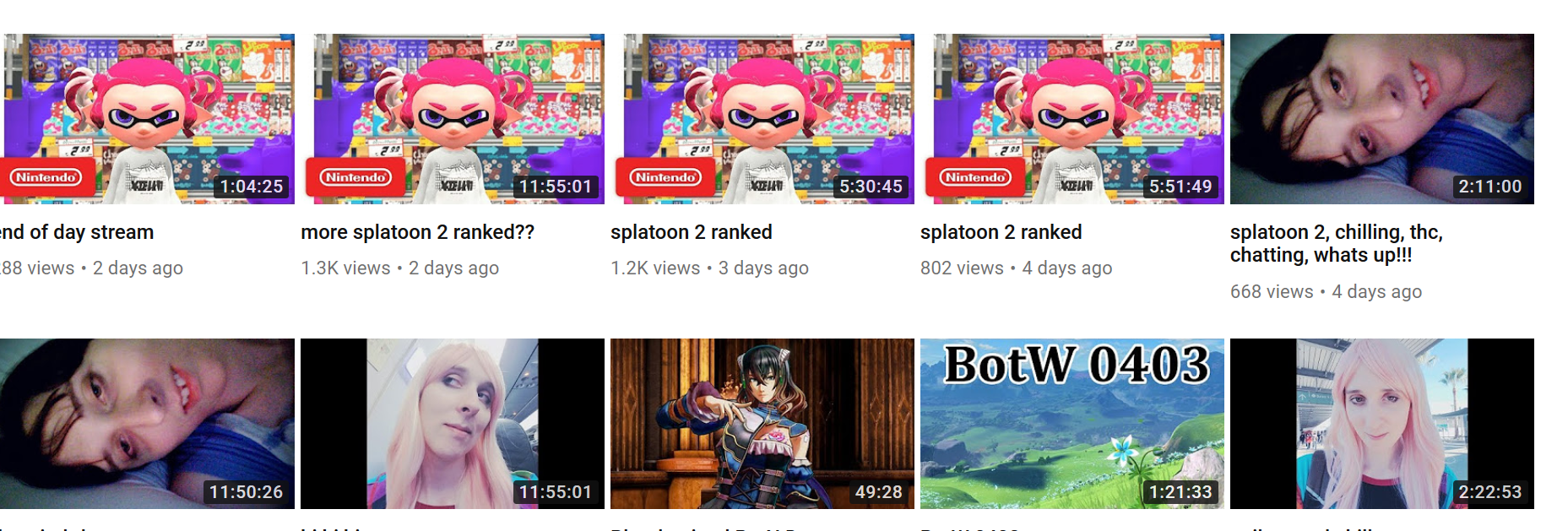Open the 49:28 Bloodstained character thumbnail
Image resolution: width=1568 pixels, height=531 pixels.
(762, 424)
